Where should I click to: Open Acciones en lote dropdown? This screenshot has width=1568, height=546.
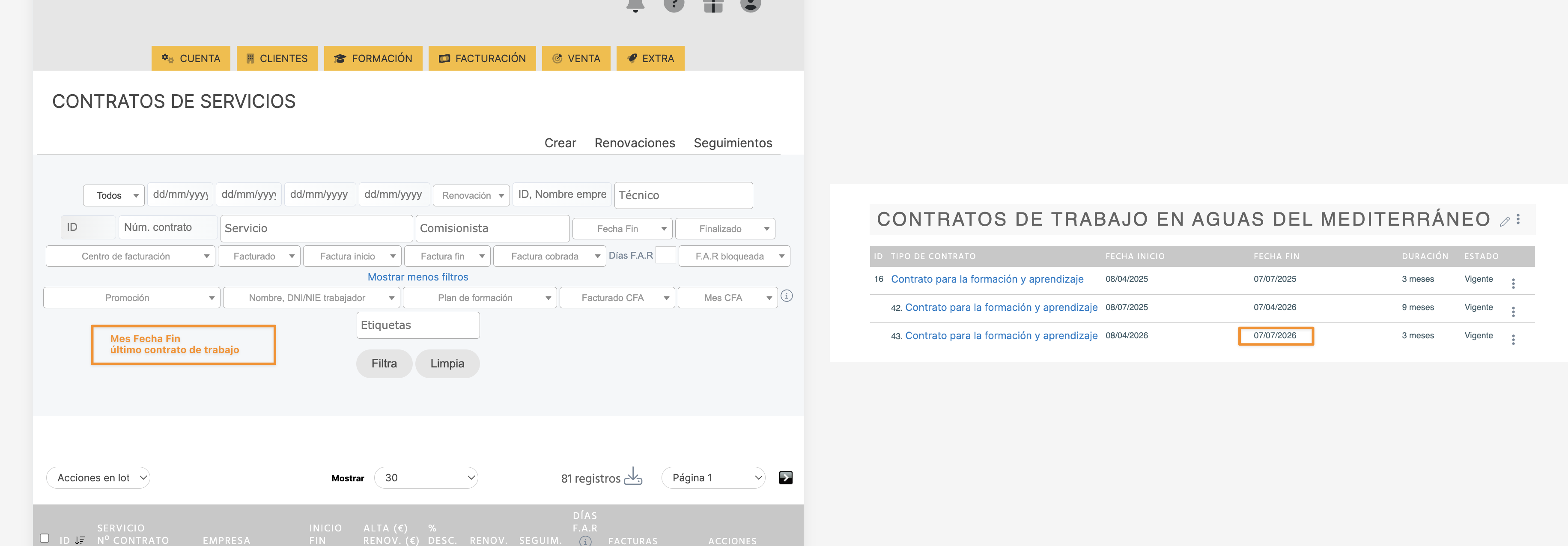(98, 478)
